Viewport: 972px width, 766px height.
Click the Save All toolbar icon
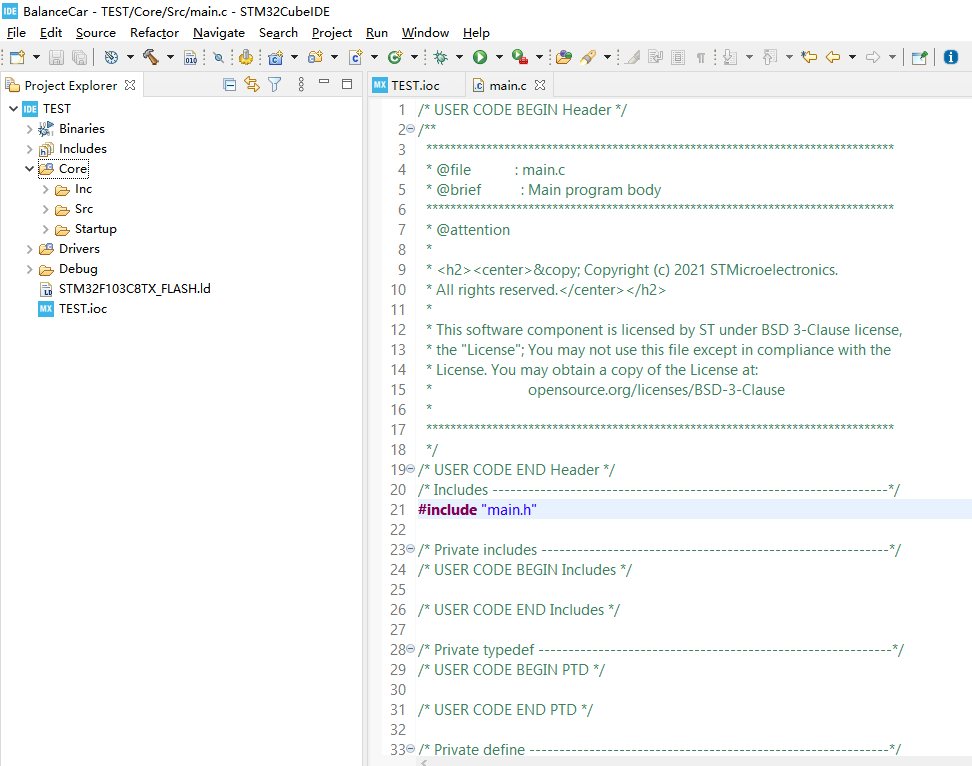click(80, 57)
